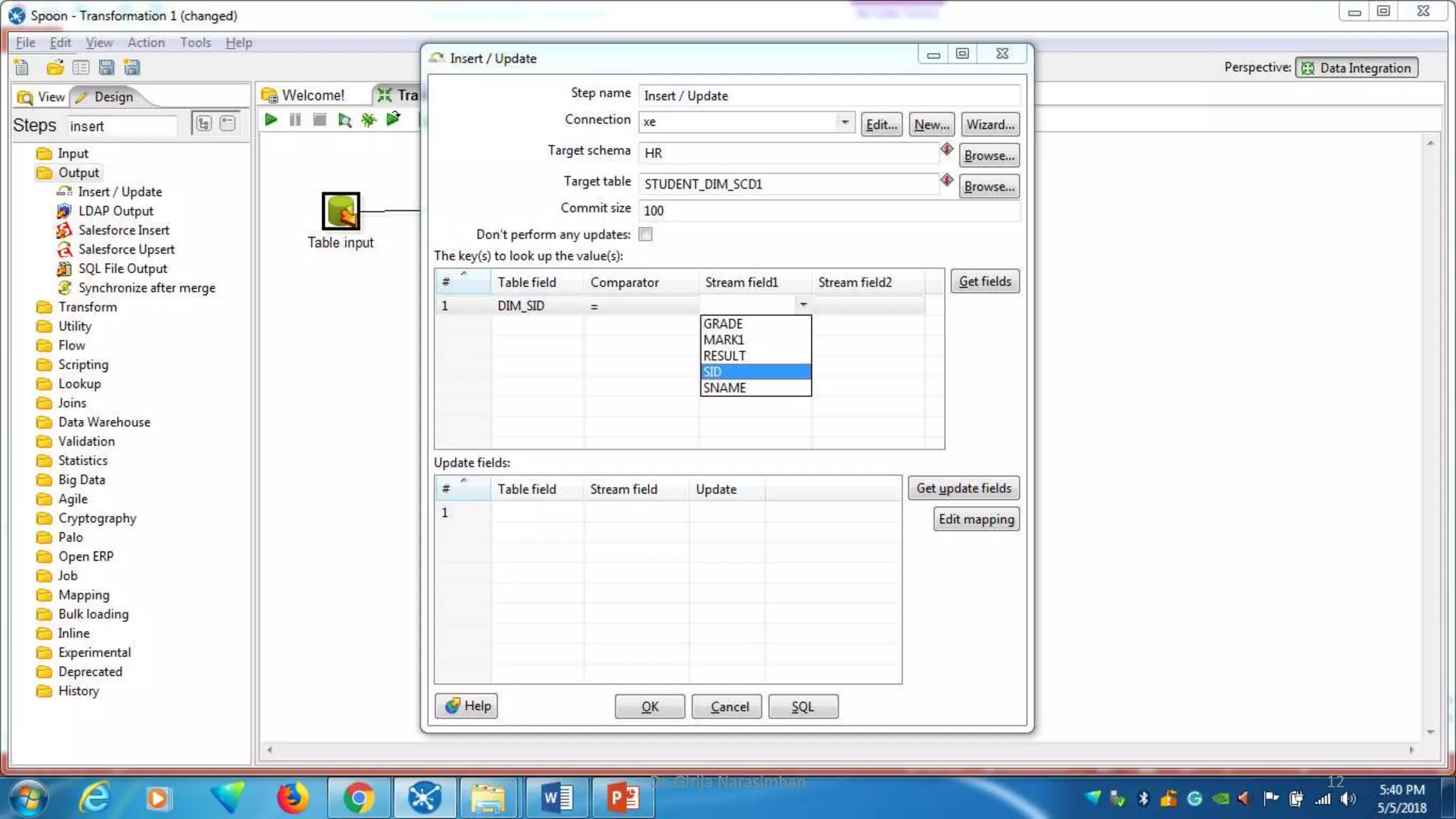
Task: Expand the Connection dropdown
Action: pyautogui.click(x=844, y=122)
